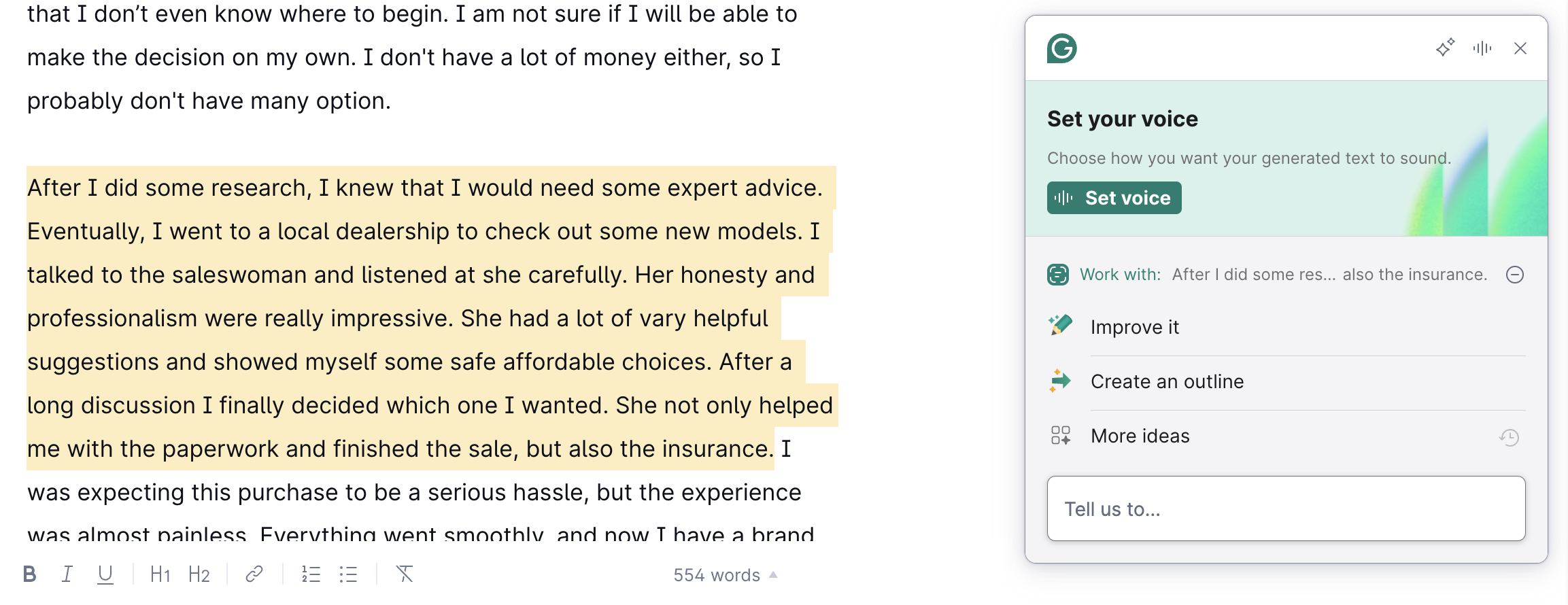
Task: Expand More ideas
Action: [1140, 436]
